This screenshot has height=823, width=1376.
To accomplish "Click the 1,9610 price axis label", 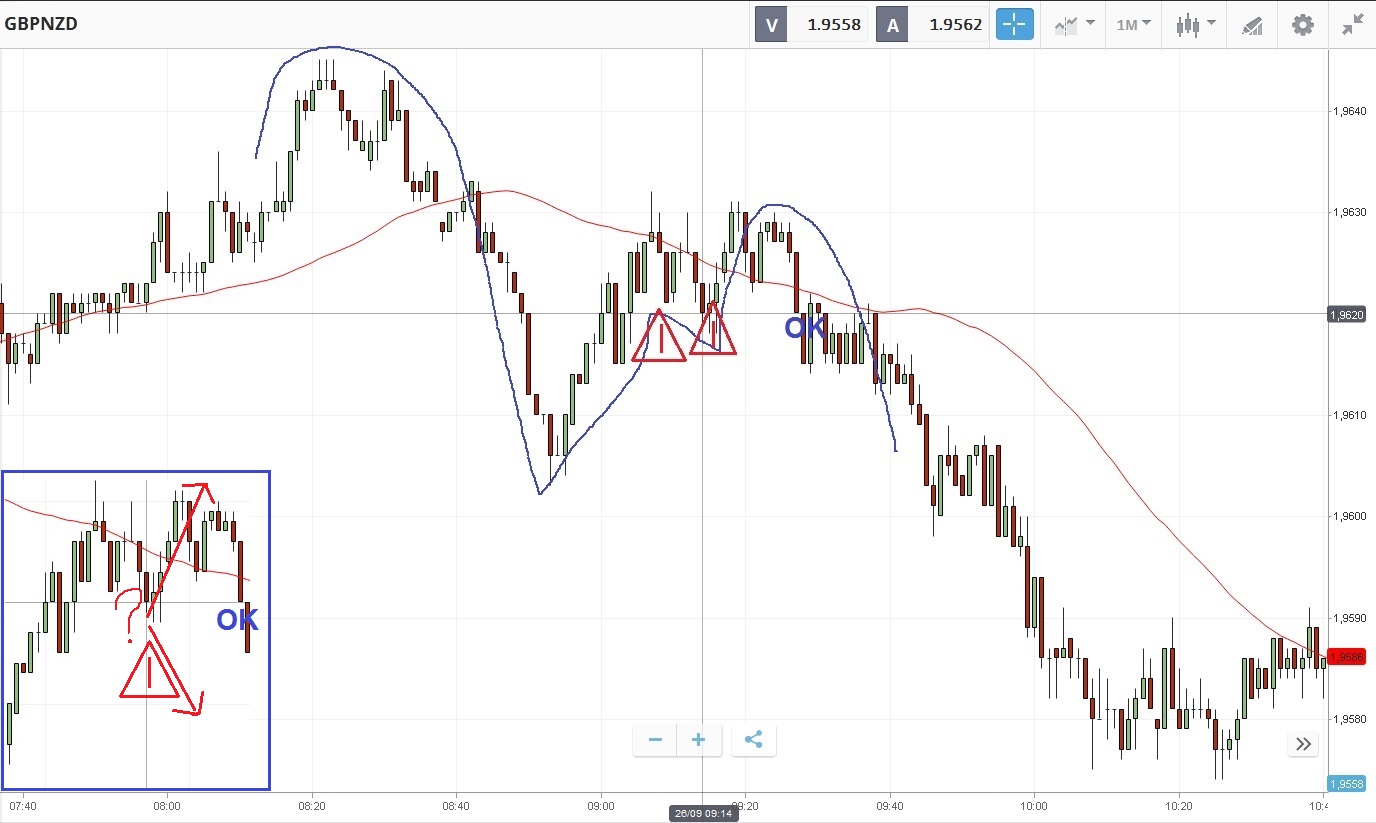I will click(1349, 415).
